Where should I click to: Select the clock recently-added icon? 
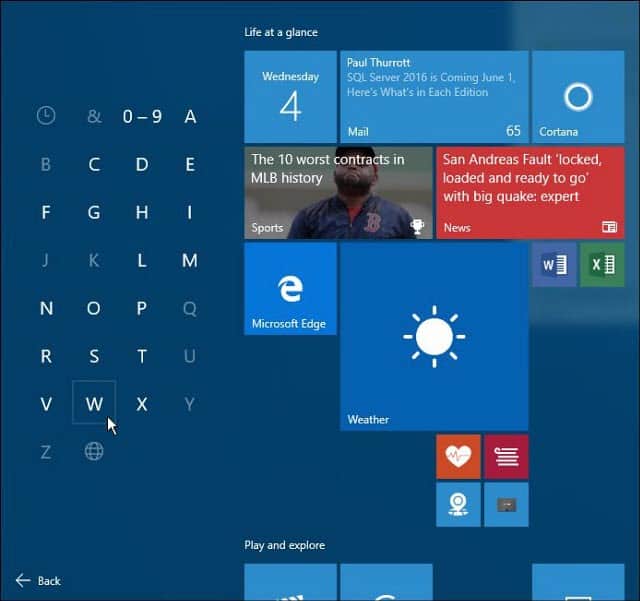46,116
